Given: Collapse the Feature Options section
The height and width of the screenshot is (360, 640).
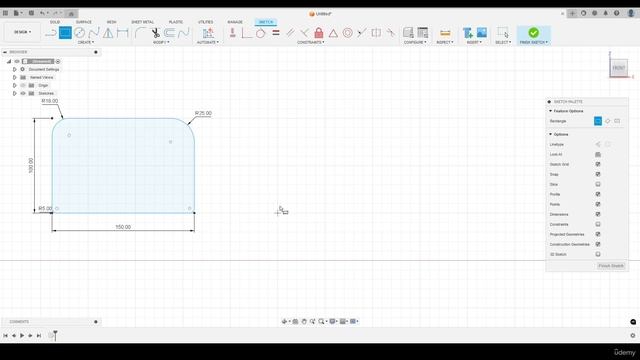Looking at the screenshot, I should coord(550,111).
